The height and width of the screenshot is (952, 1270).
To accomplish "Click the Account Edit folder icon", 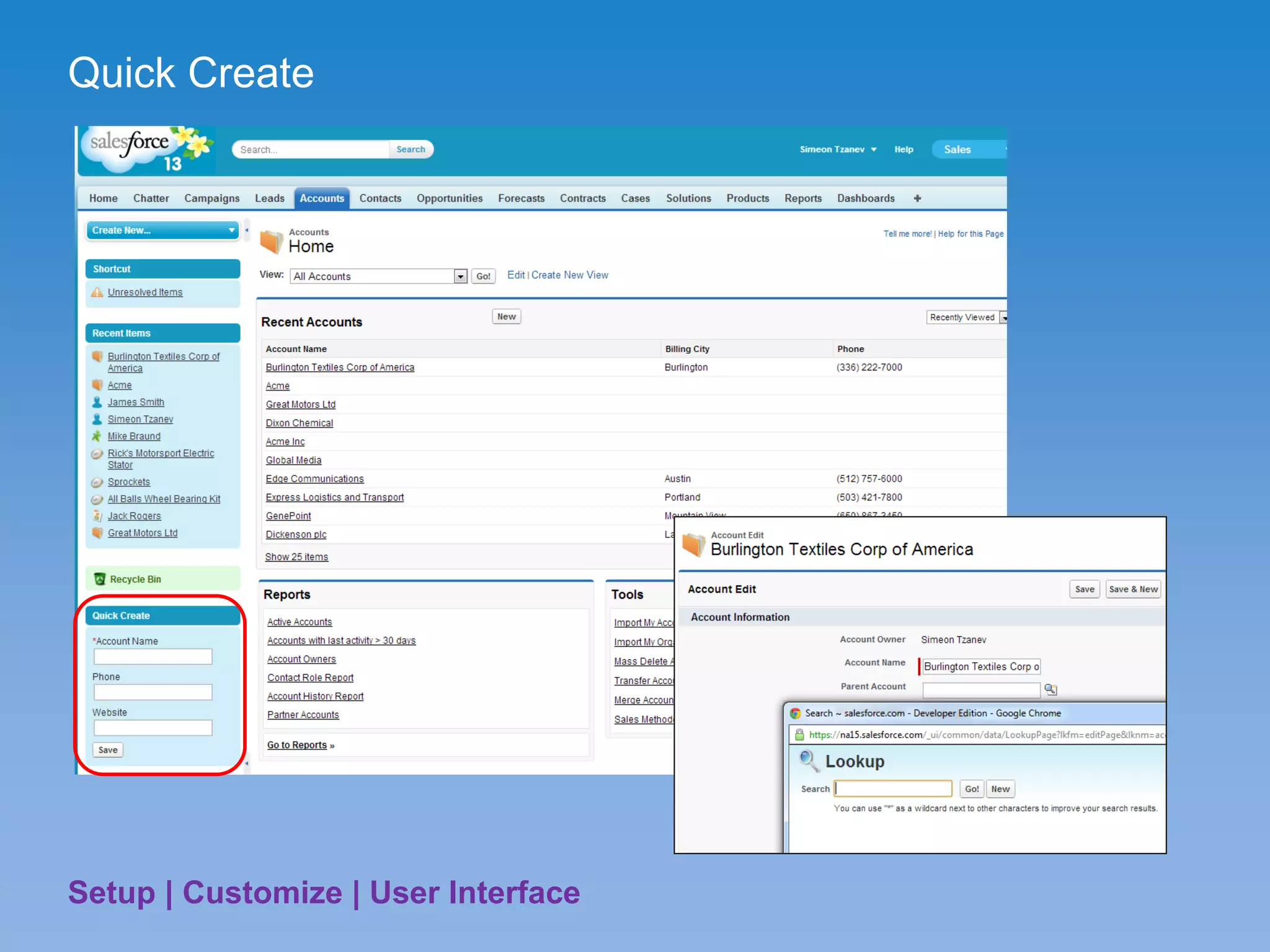I will tap(694, 544).
